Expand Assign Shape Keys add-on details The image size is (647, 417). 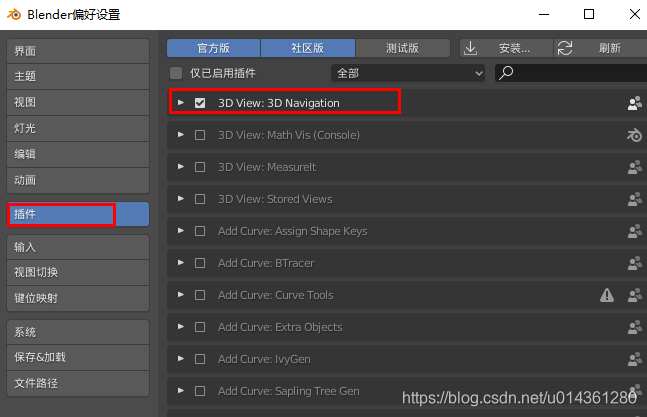181,231
